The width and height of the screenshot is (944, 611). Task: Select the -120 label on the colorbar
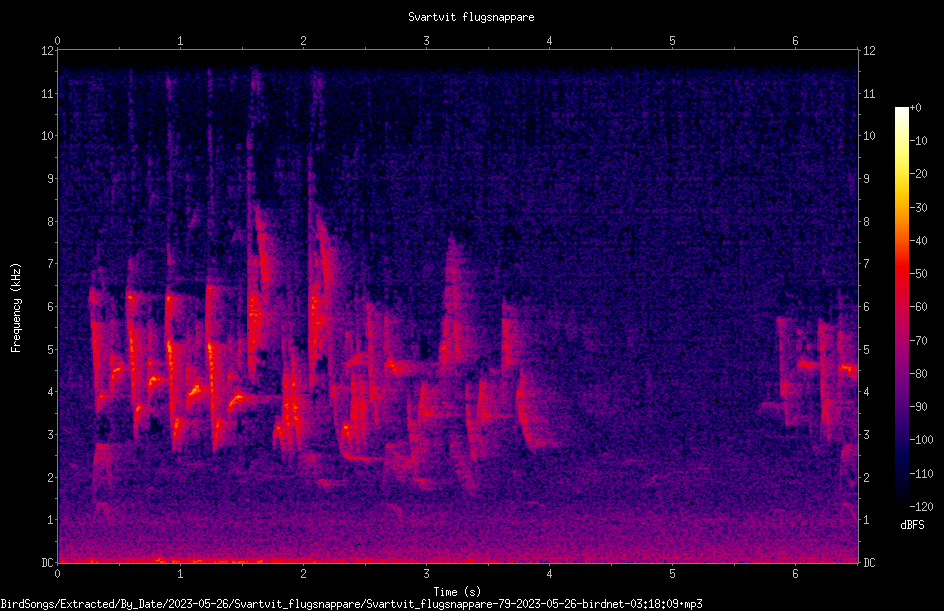tap(921, 507)
